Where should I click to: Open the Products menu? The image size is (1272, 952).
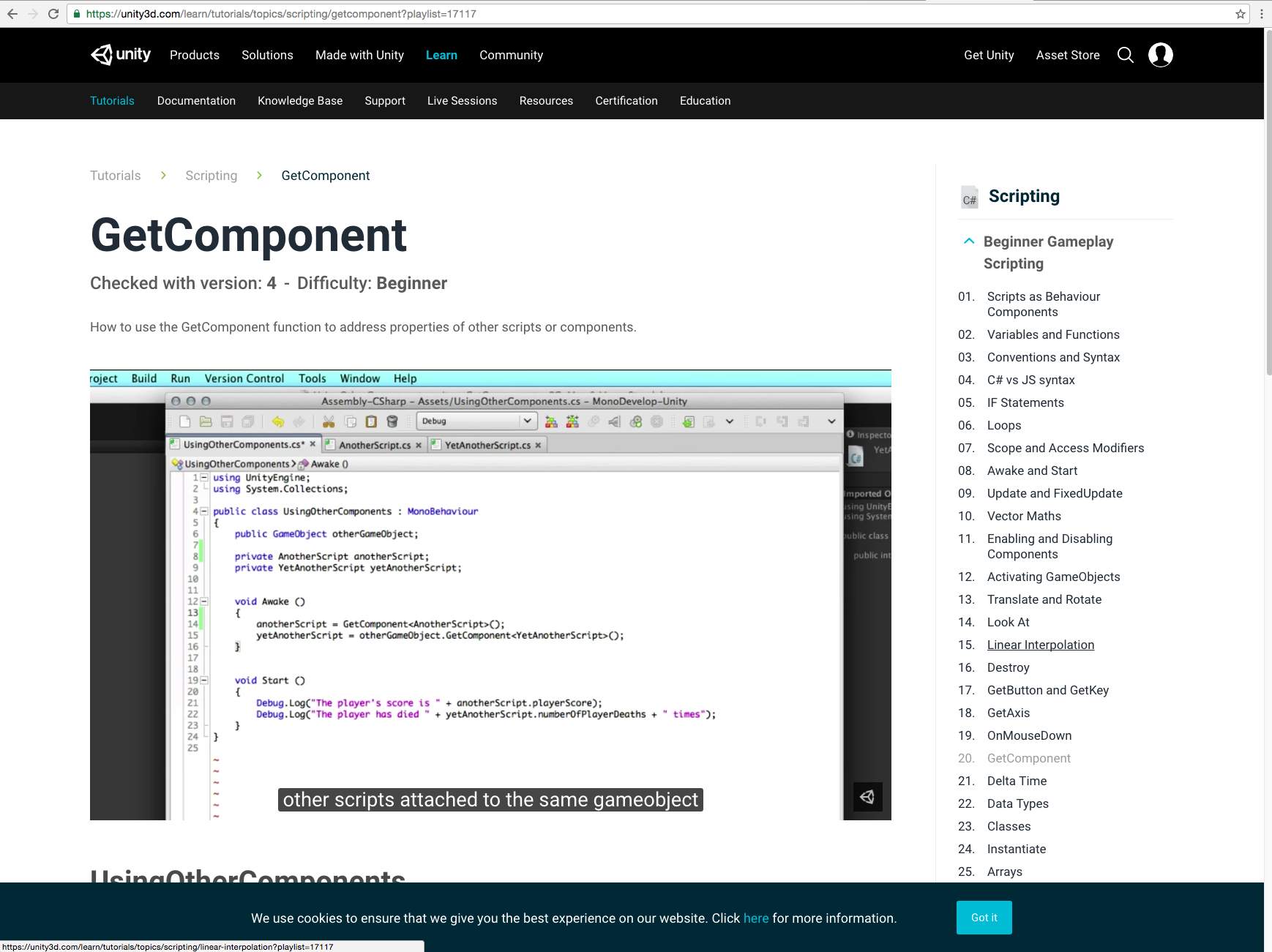coord(195,55)
